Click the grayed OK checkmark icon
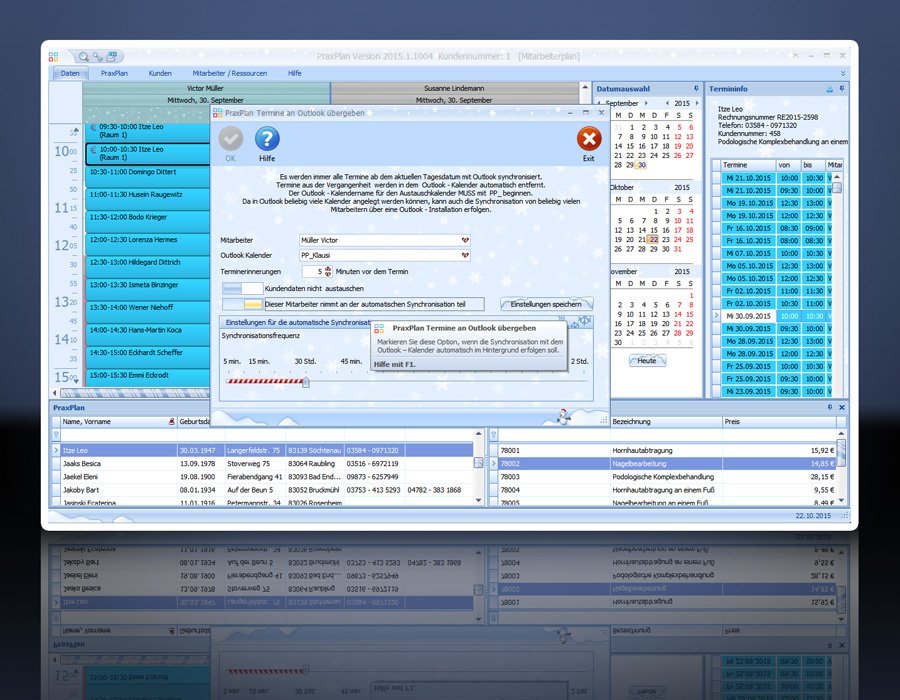 pos(231,139)
